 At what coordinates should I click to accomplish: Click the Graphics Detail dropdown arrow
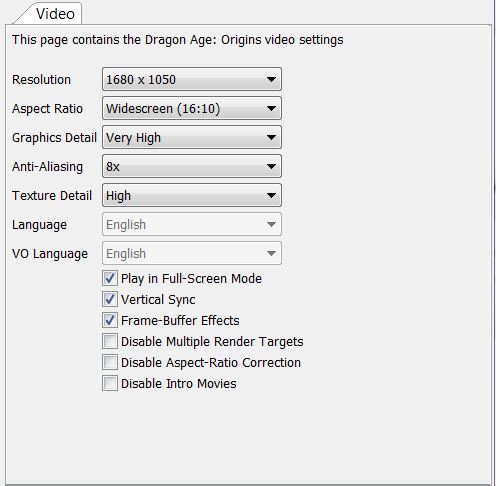(x=271, y=138)
